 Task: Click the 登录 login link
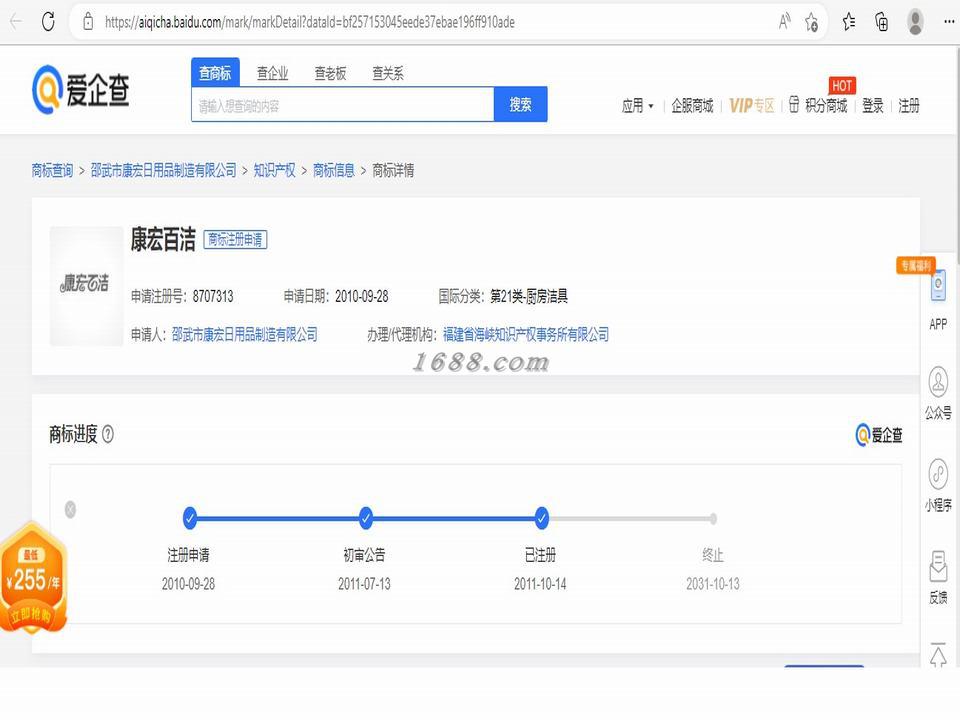pyautogui.click(x=873, y=105)
